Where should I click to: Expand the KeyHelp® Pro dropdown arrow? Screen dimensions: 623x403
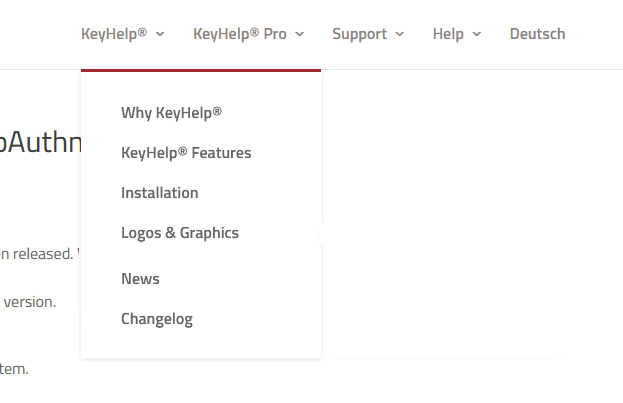(x=300, y=34)
